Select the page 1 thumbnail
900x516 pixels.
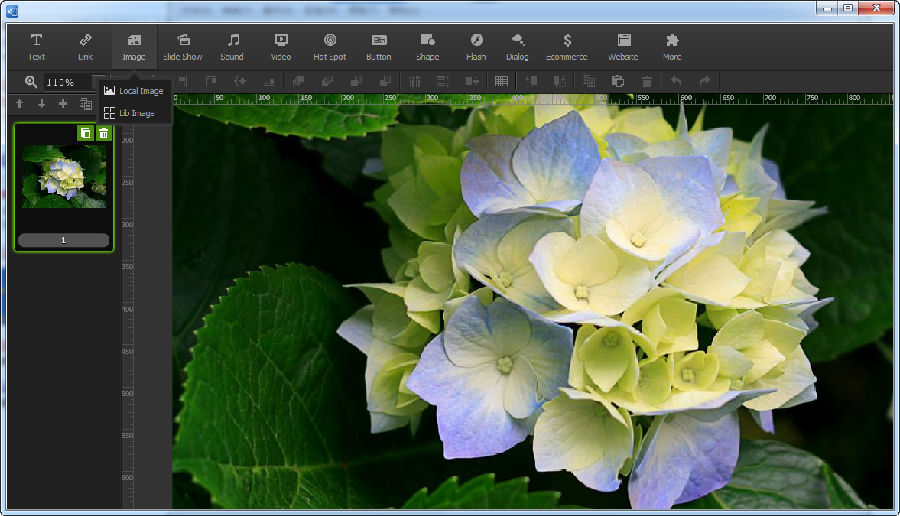pyautogui.click(x=64, y=176)
